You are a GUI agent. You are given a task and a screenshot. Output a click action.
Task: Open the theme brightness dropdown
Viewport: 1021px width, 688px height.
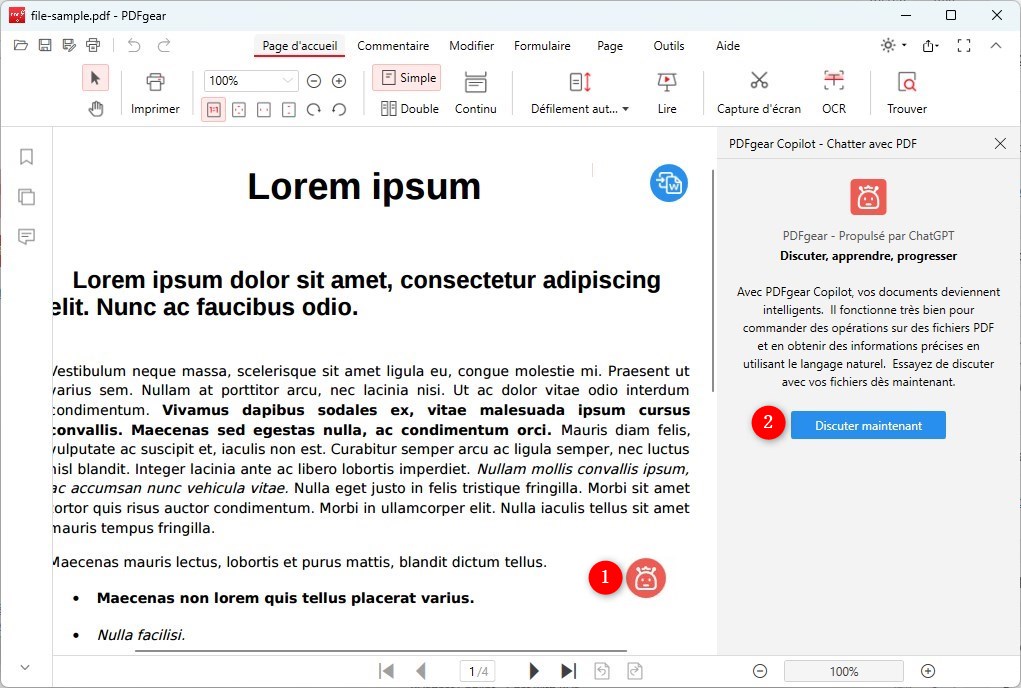coord(892,45)
